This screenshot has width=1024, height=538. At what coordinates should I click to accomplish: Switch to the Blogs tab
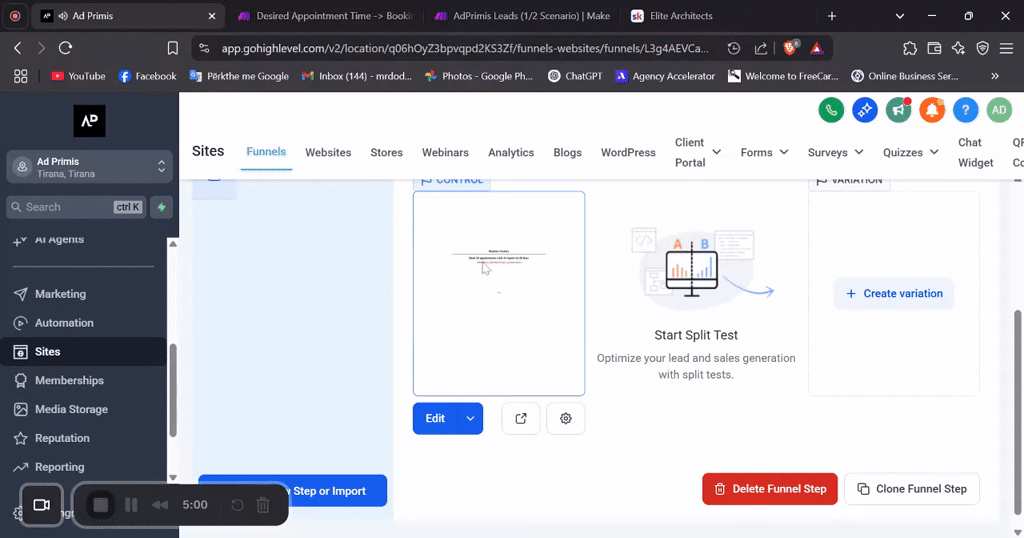[x=568, y=152]
